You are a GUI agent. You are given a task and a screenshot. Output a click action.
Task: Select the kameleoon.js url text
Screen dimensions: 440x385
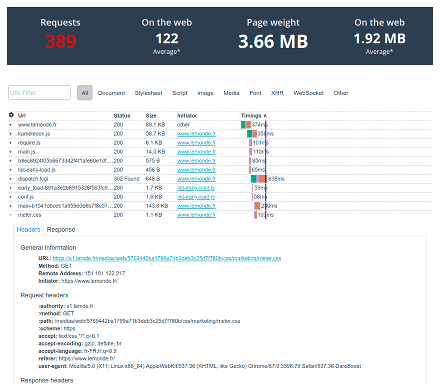pyautogui.click(x=34, y=134)
